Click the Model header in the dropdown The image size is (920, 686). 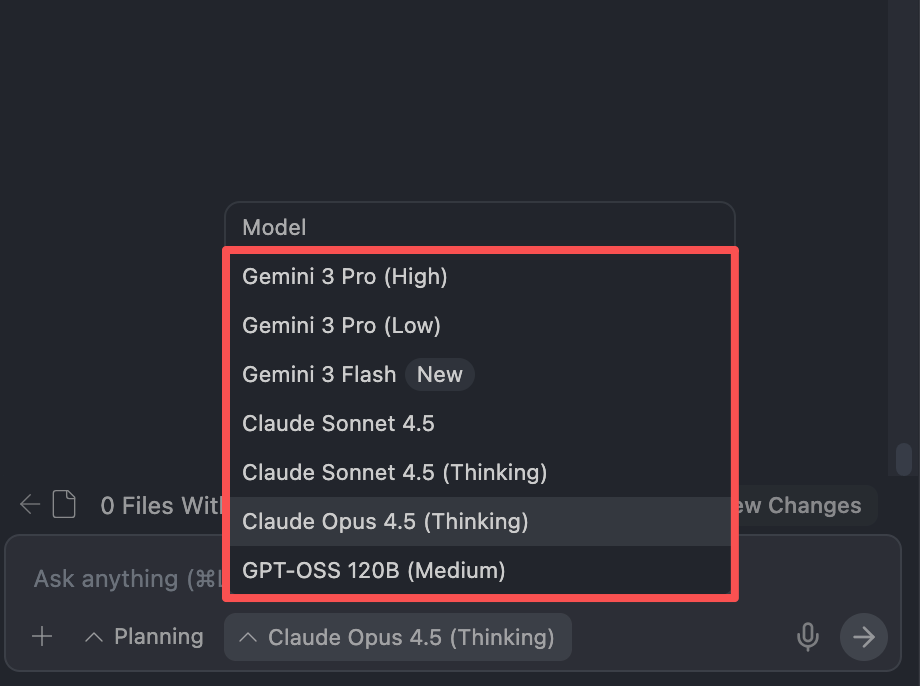click(274, 228)
